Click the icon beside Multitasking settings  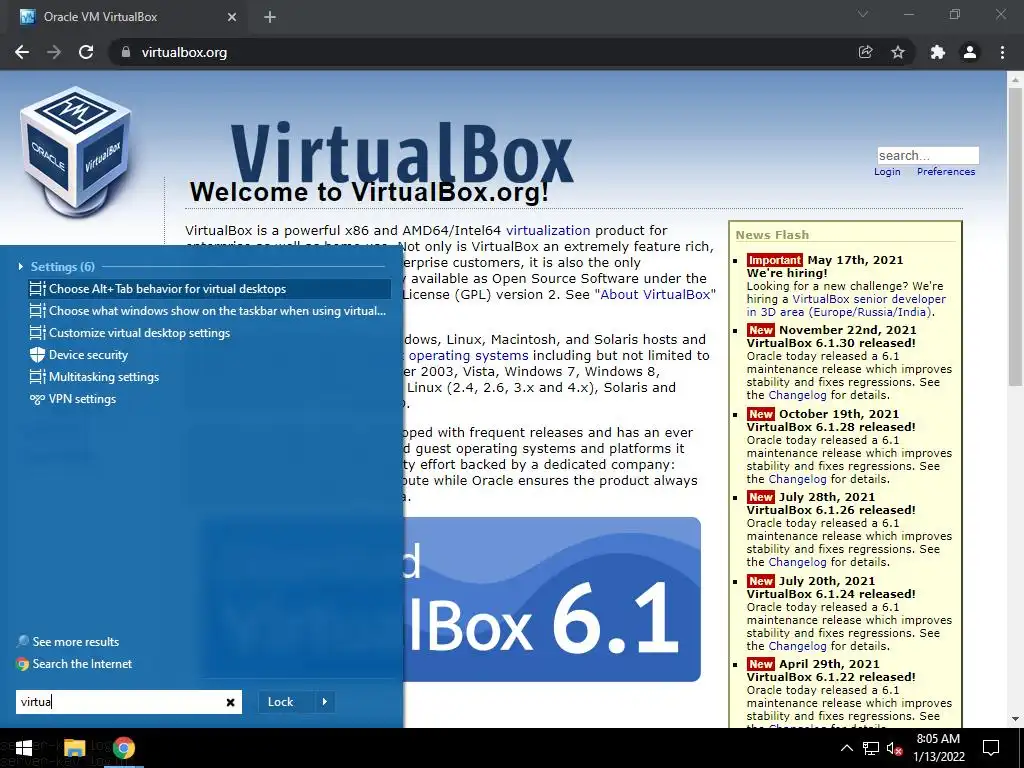tap(37, 377)
